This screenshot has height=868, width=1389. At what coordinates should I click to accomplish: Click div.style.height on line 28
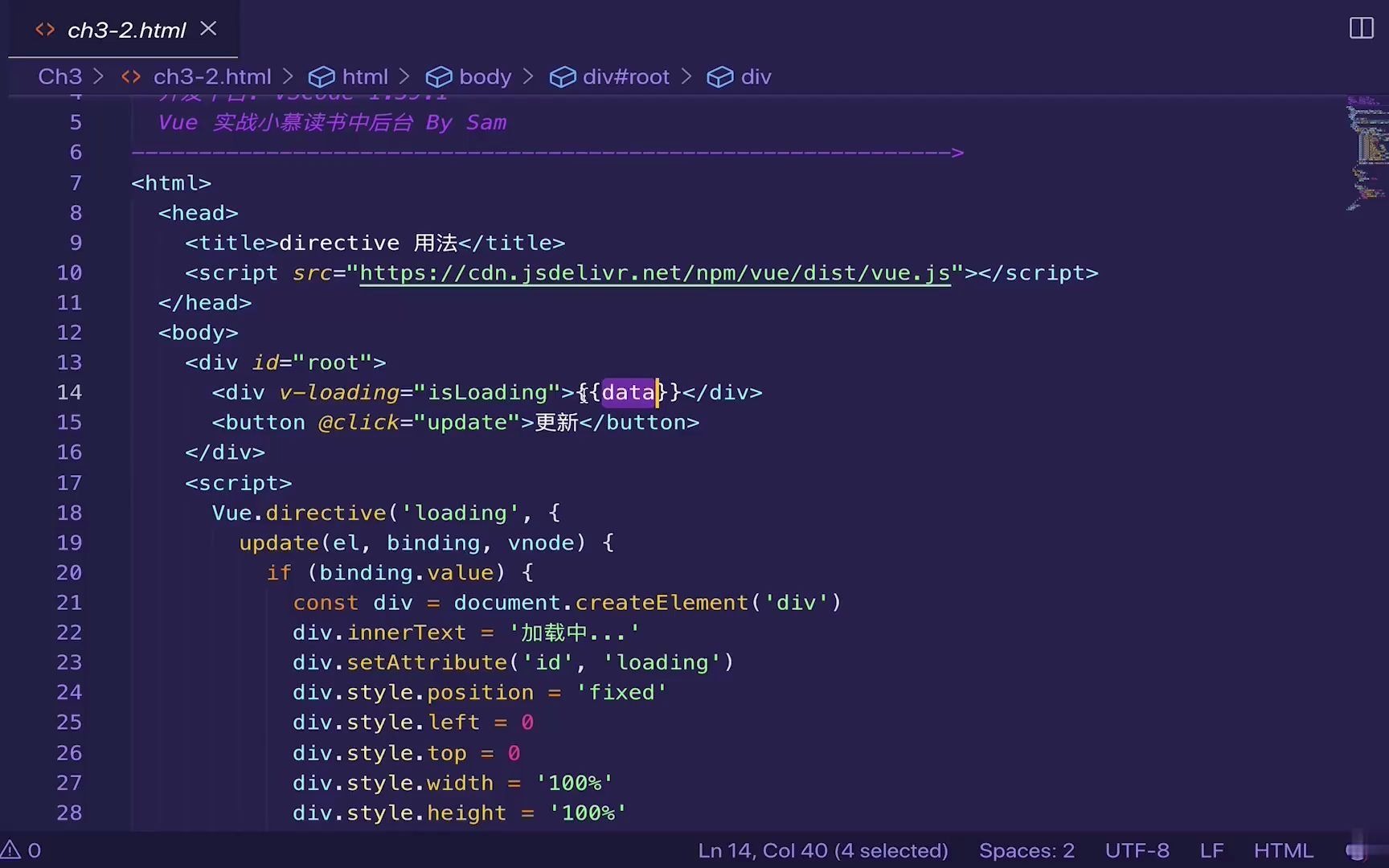[x=399, y=813]
